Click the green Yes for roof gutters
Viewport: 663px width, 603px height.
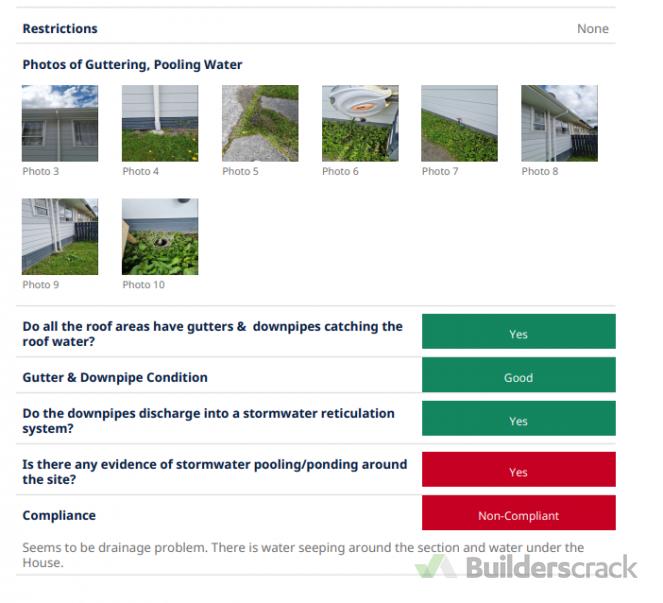coord(518,334)
